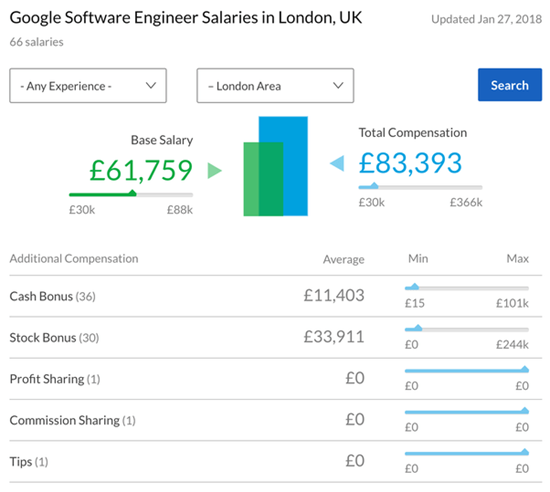Viewport: 550px width, 492px height.
Task: Click the Updated Jan 27, 2018 text
Action: [487, 19]
